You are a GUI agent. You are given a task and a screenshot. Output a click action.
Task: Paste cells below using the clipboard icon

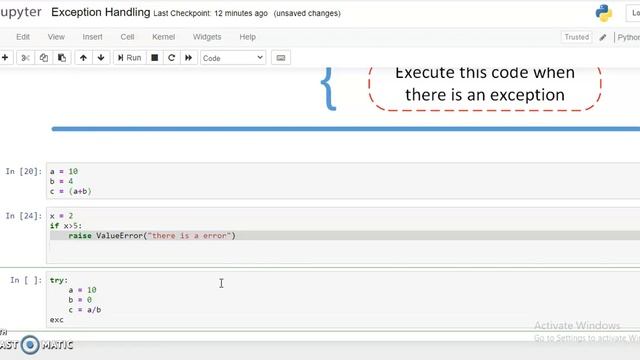(x=62, y=58)
